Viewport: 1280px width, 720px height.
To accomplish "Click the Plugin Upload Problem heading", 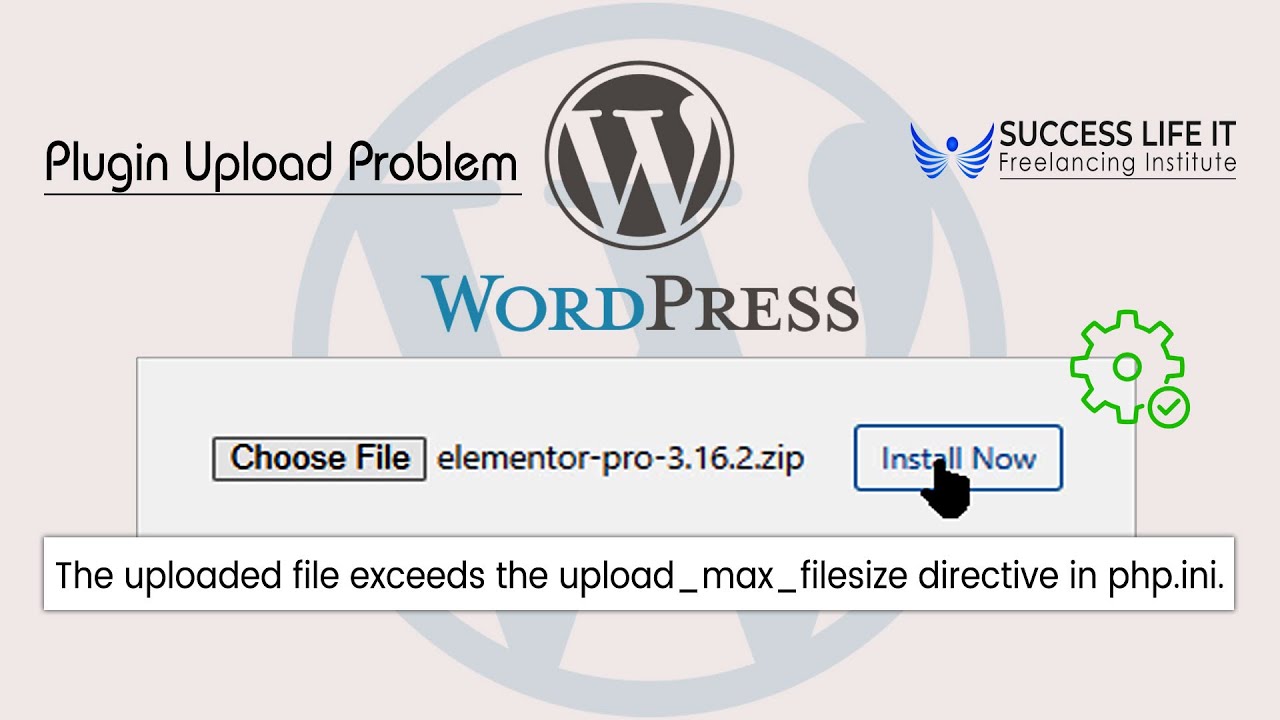I will pos(282,162).
